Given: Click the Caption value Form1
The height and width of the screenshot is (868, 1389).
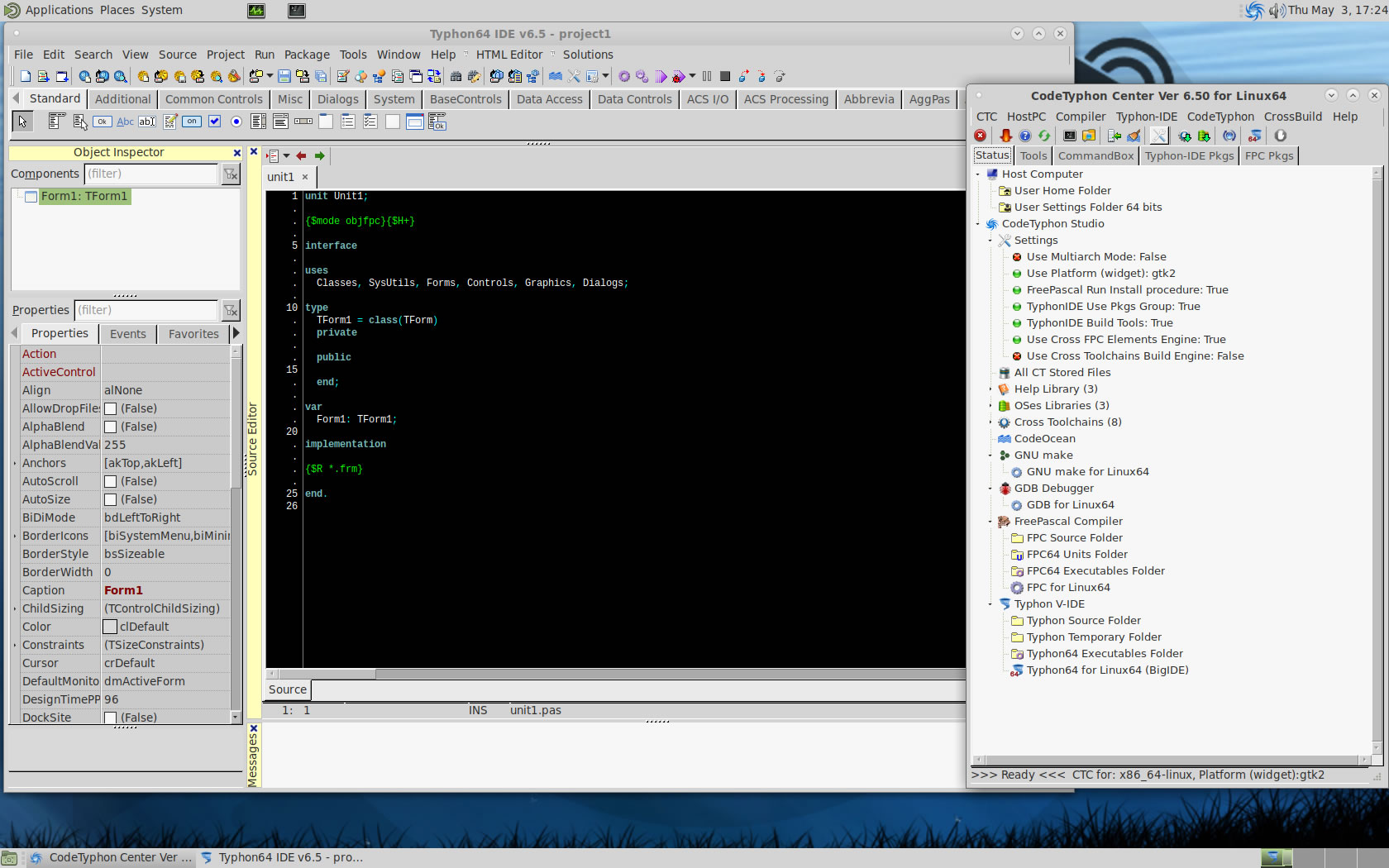Looking at the screenshot, I should (124, 590).
